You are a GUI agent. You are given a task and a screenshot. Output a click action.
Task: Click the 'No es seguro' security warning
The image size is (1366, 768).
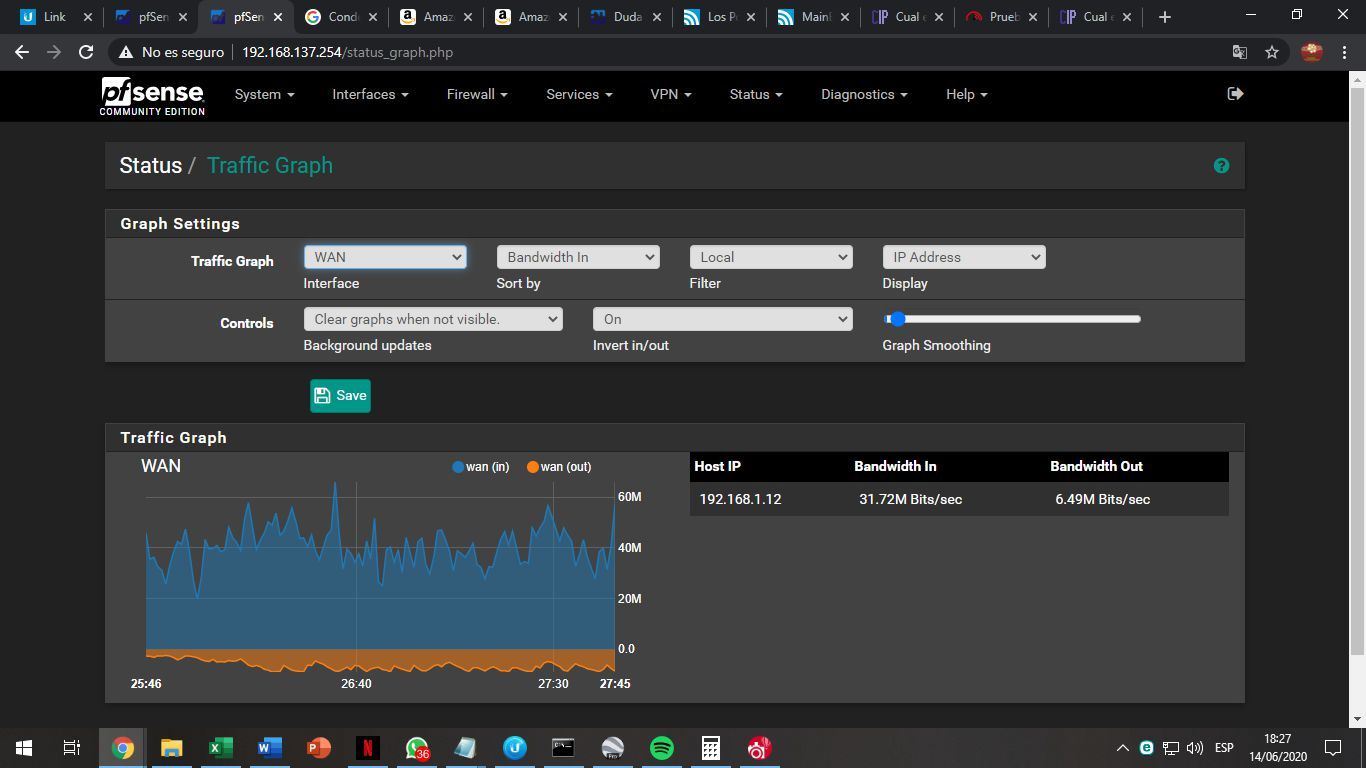pos(171,52)
